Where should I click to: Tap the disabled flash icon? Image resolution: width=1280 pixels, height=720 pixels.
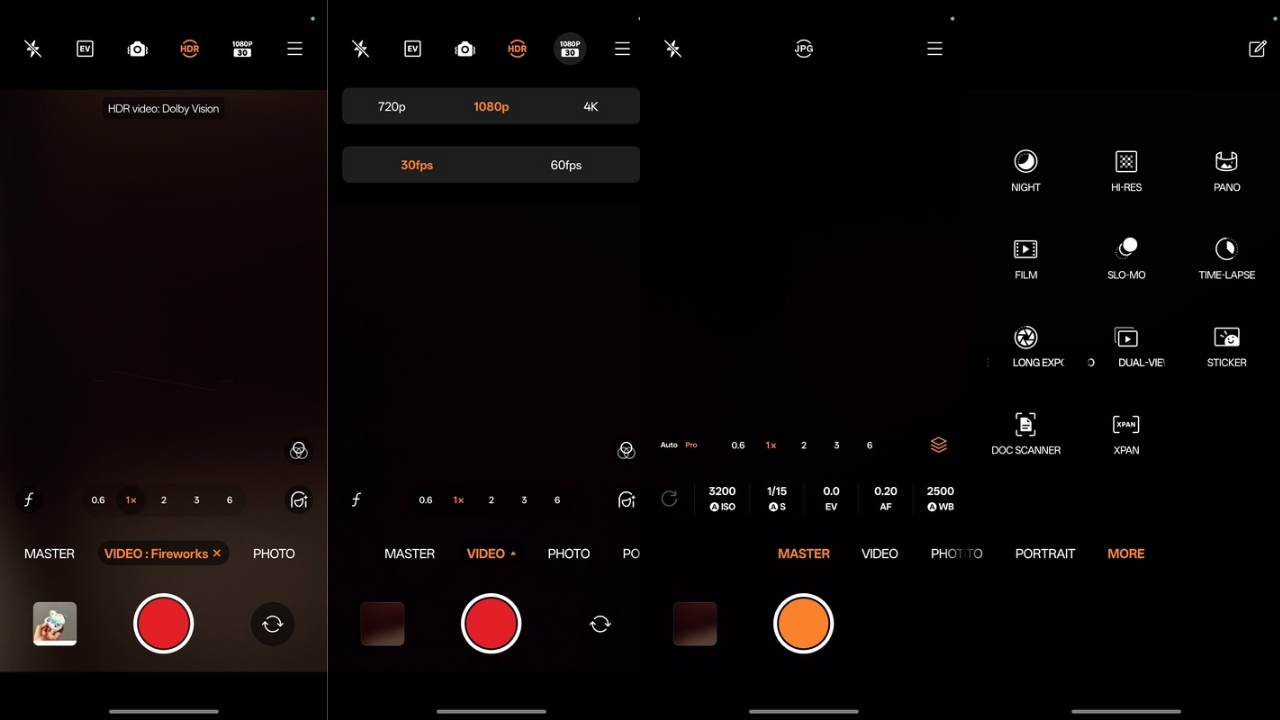pyautogui.click(x=33, y=48)
